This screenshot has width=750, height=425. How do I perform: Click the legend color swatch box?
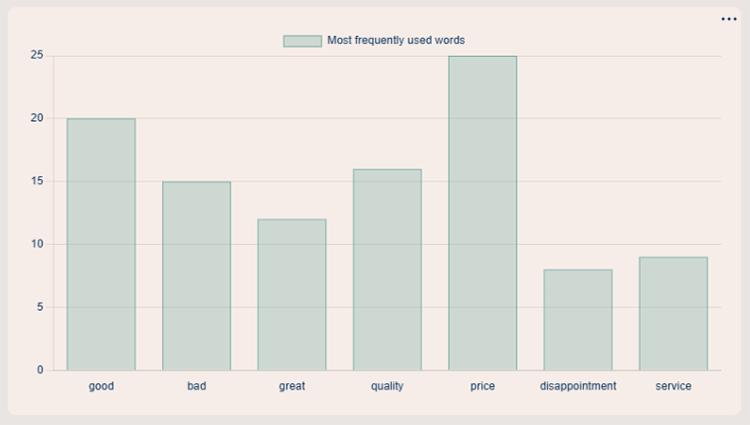pos(302,41)
